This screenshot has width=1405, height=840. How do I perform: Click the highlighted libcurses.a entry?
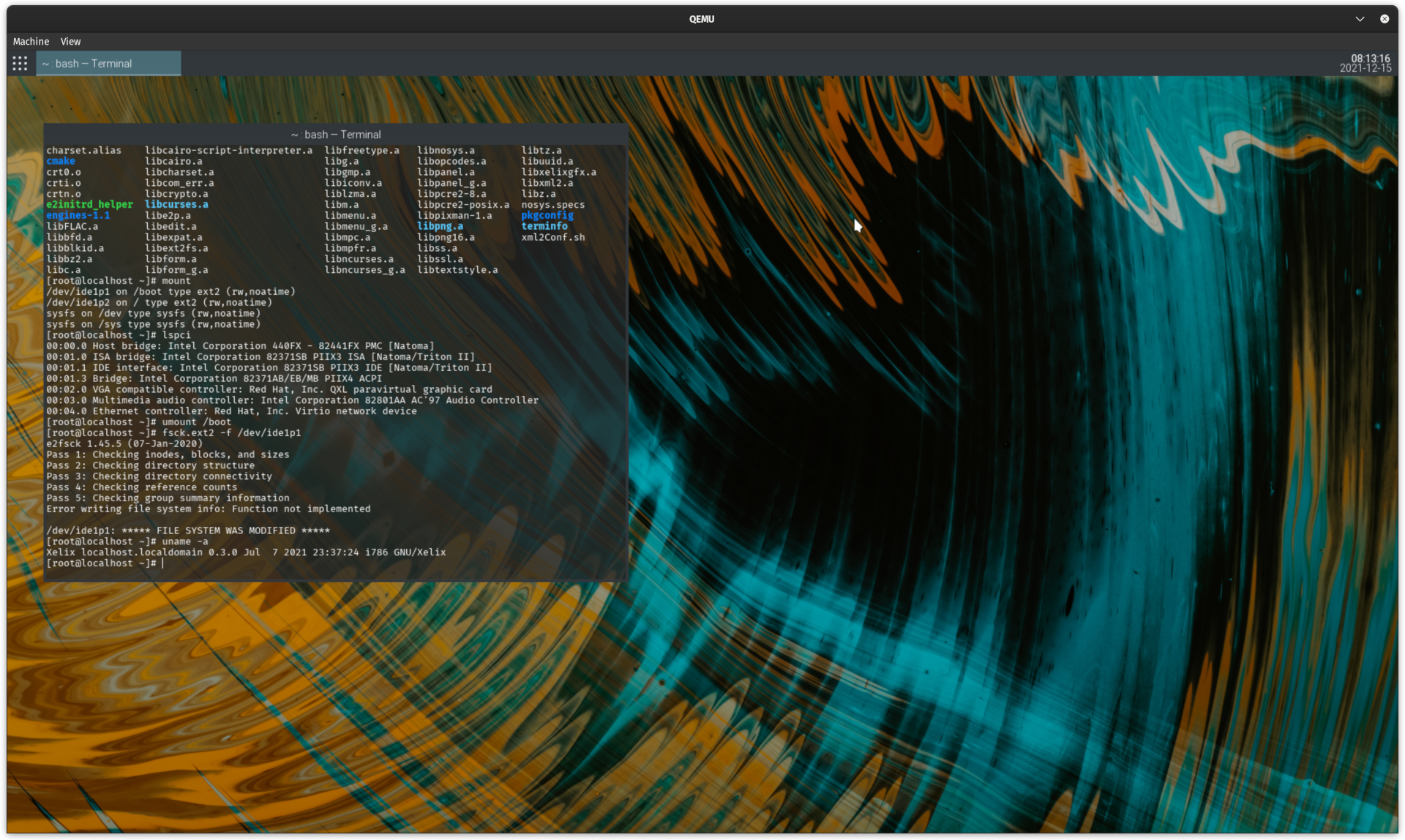tap(176, 204)
